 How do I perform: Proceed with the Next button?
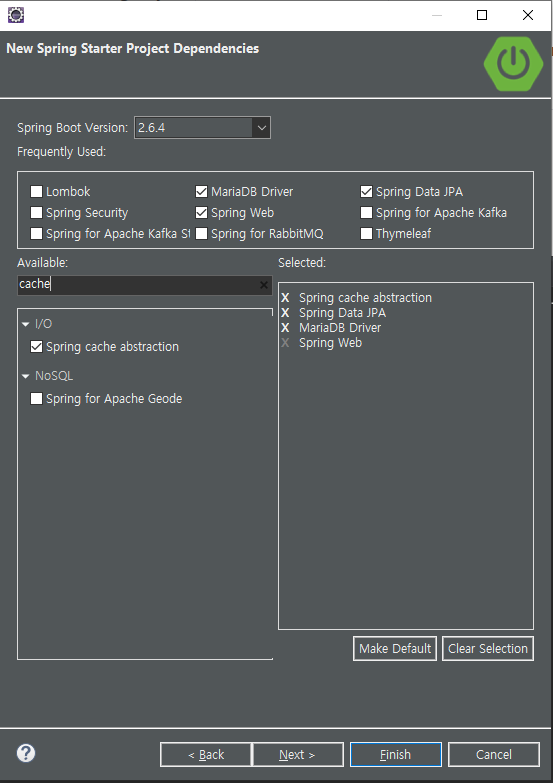pos(298,754)
